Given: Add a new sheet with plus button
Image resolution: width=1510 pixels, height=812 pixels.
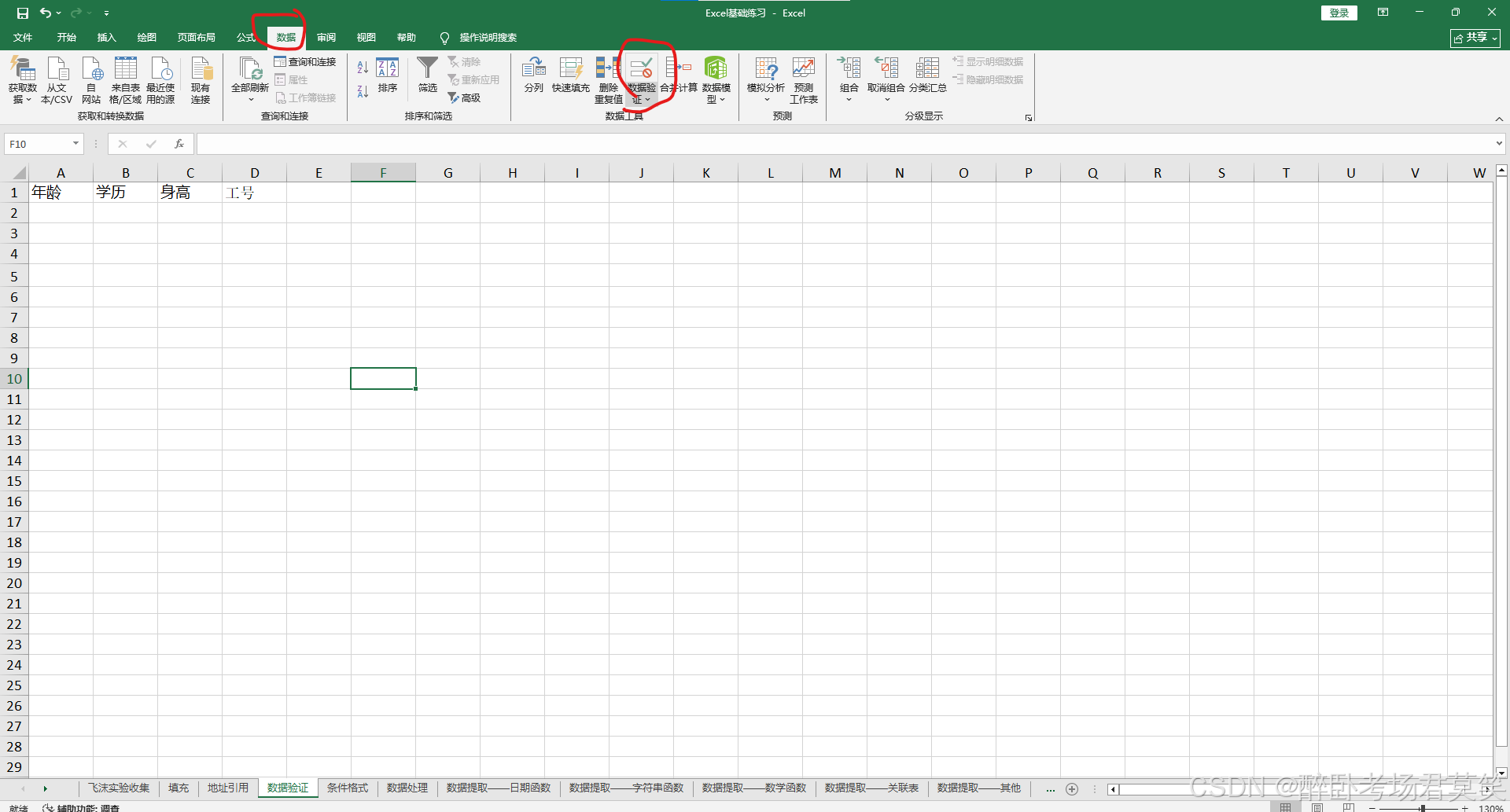Looking at the screenshot, I should click(1072, 789).
